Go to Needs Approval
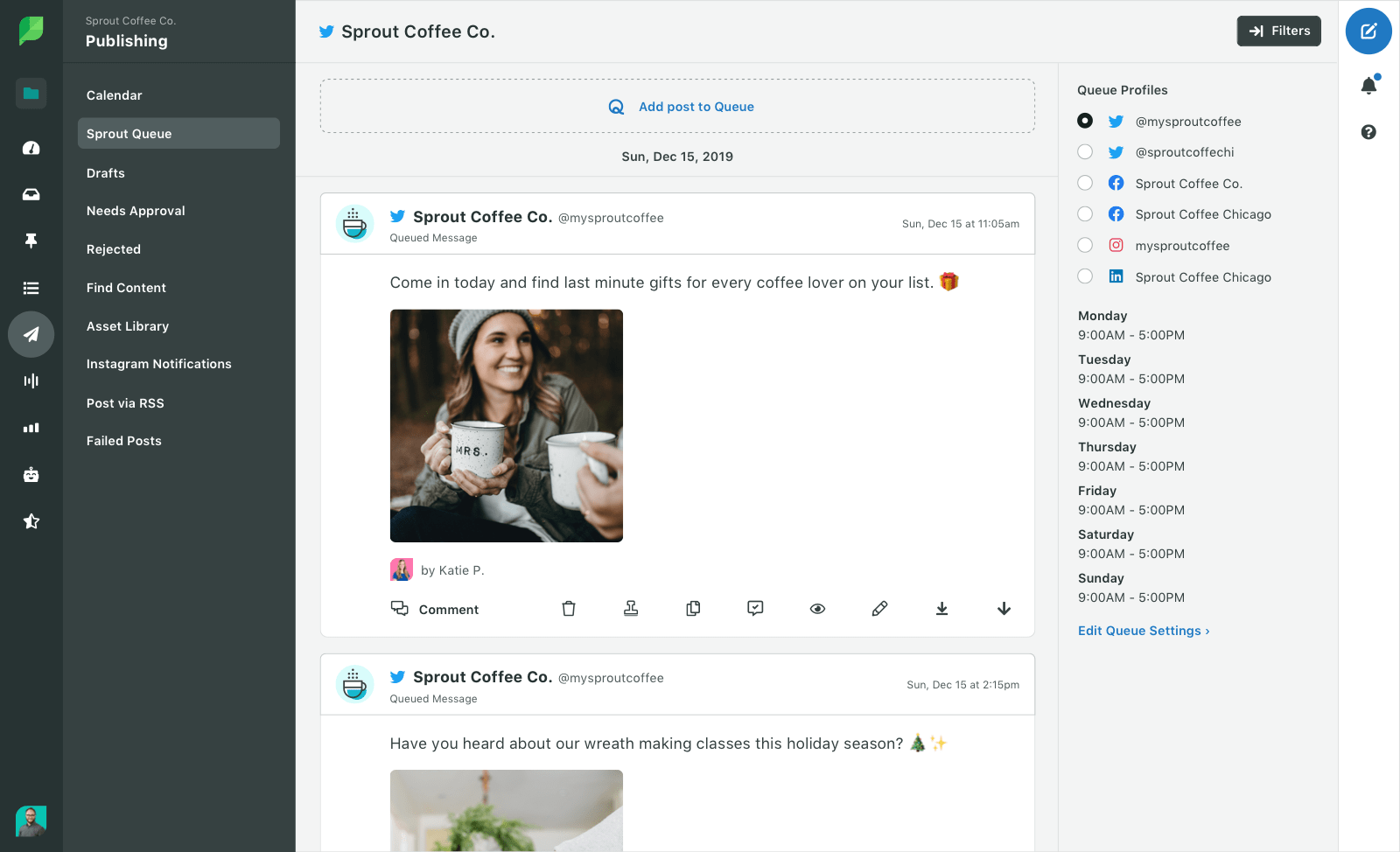 pyautogui.click(x=136, y=211)
